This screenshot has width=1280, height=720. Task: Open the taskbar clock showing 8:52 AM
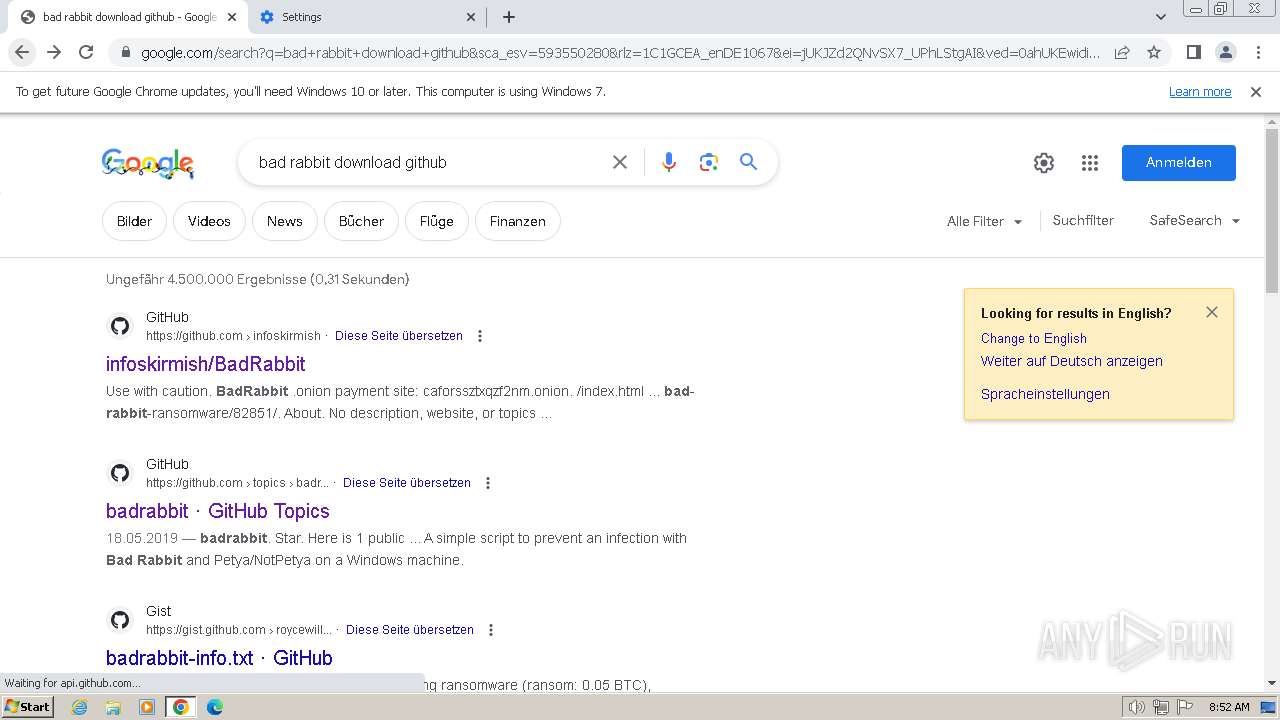[1229, 707]
